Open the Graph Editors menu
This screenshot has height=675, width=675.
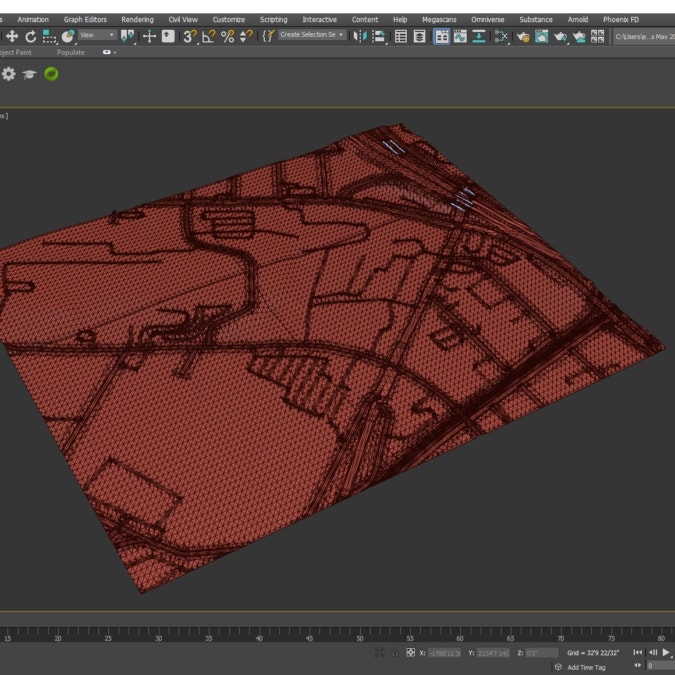pos(85,19)
